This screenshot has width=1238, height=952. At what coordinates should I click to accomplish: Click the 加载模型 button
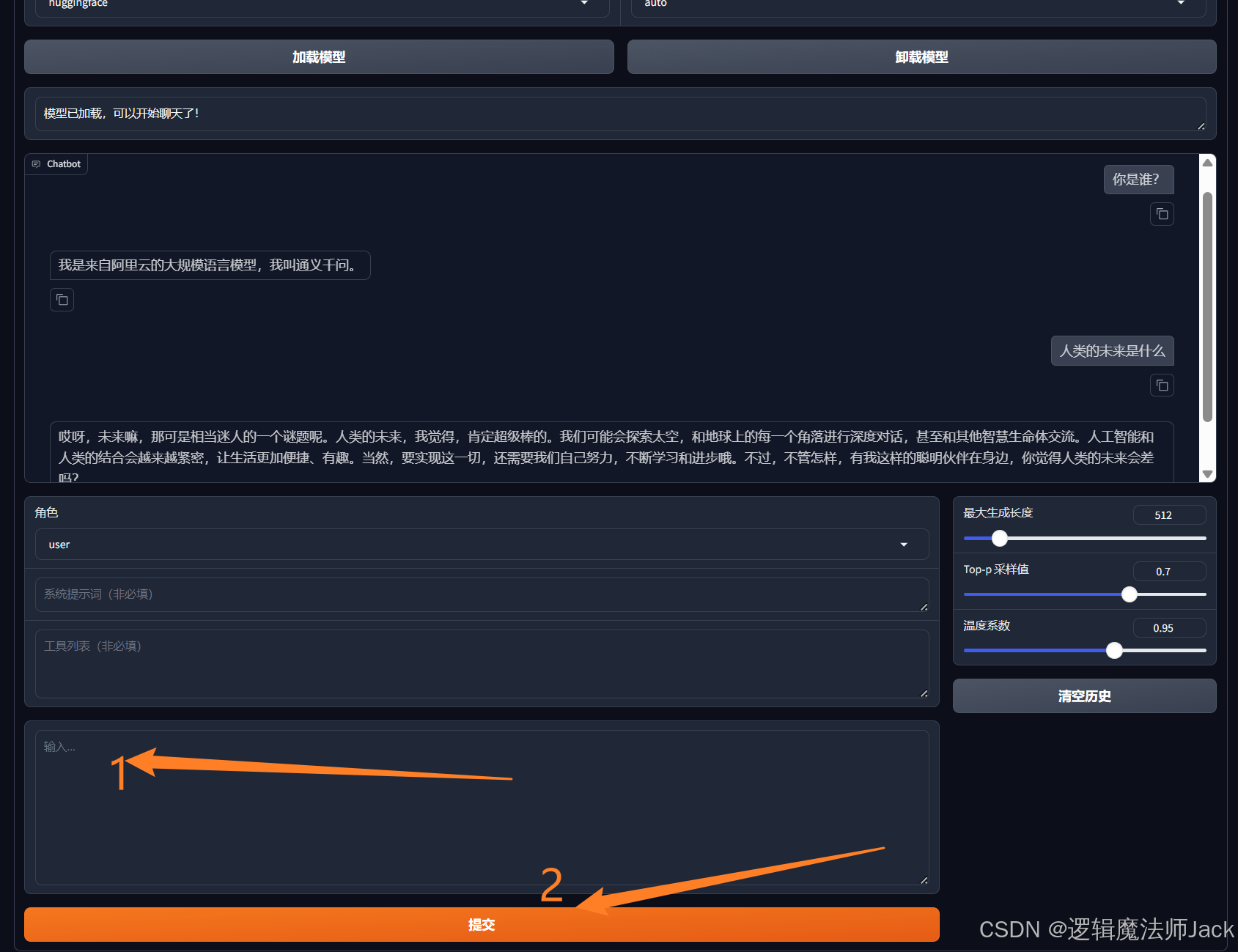319,57
